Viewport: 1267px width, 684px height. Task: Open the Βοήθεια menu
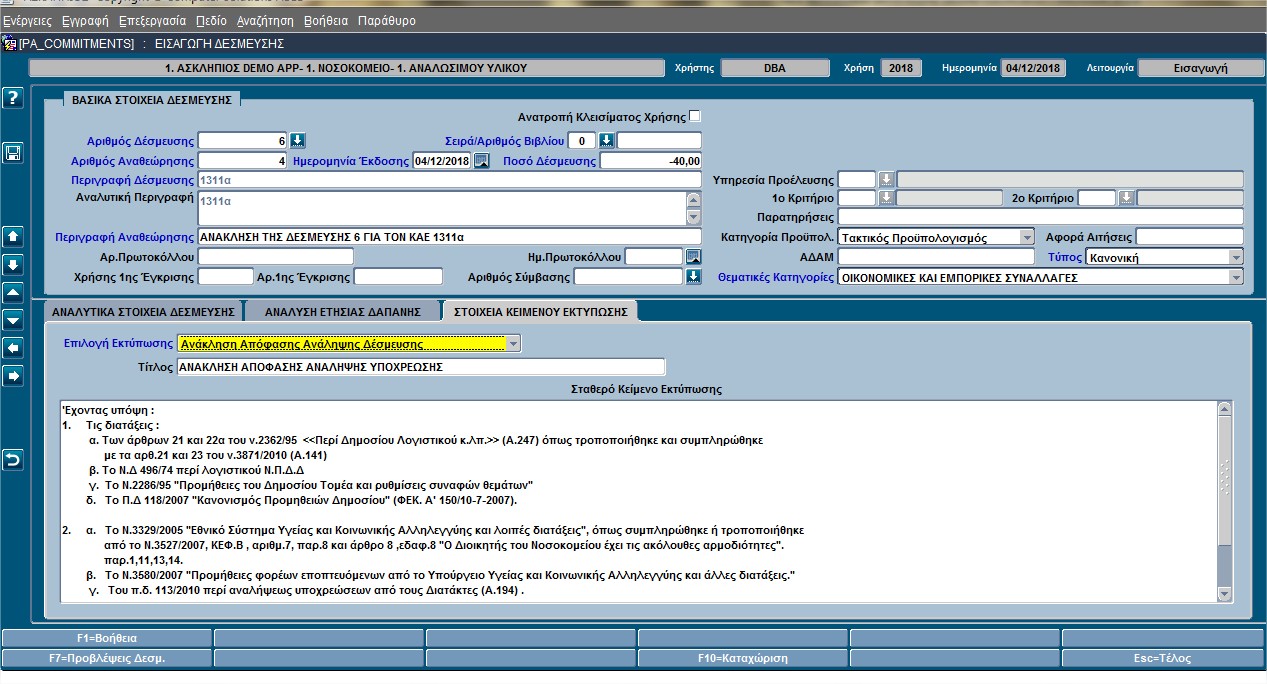(x=325, y=20)
